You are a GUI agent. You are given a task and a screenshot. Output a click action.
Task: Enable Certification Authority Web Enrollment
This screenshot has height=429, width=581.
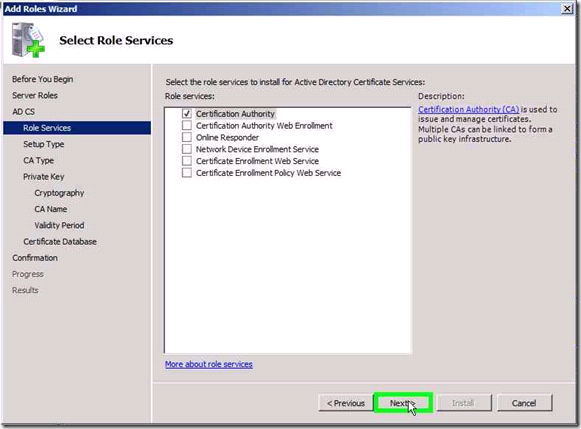coord(187,126)
